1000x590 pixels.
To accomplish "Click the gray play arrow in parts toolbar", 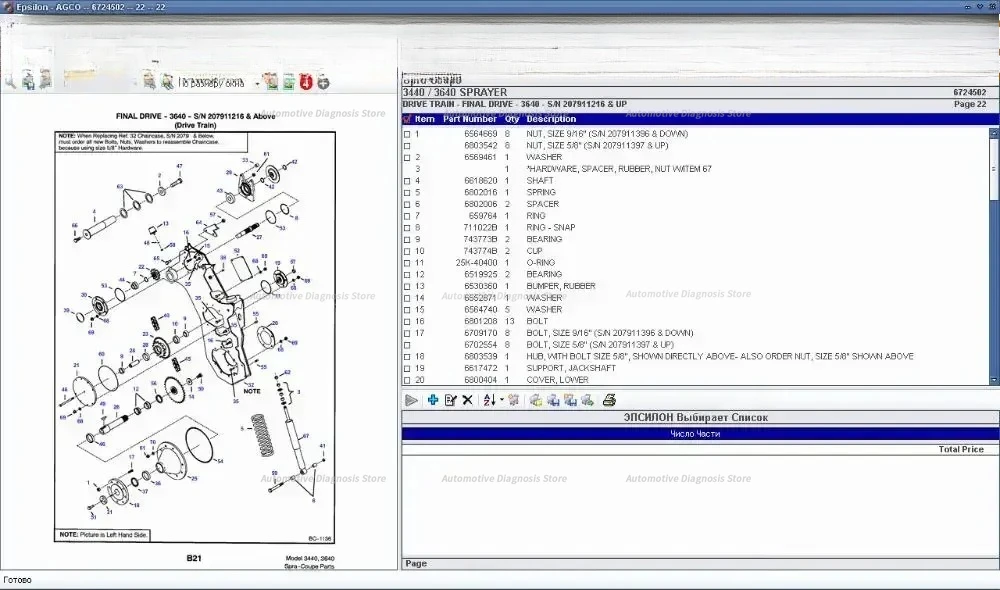I will coord(411,401).
